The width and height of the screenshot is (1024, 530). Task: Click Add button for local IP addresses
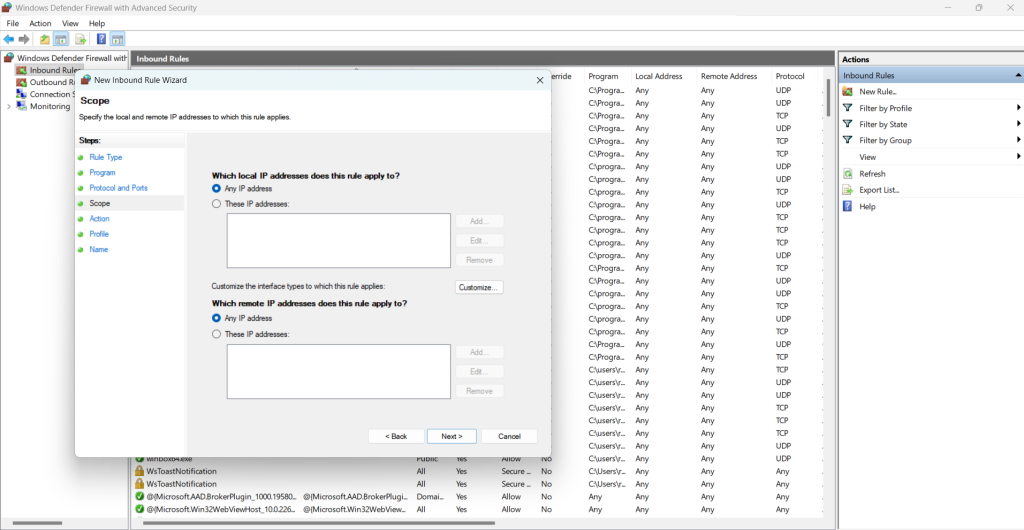pyautogui.click(x=479, y=221)
